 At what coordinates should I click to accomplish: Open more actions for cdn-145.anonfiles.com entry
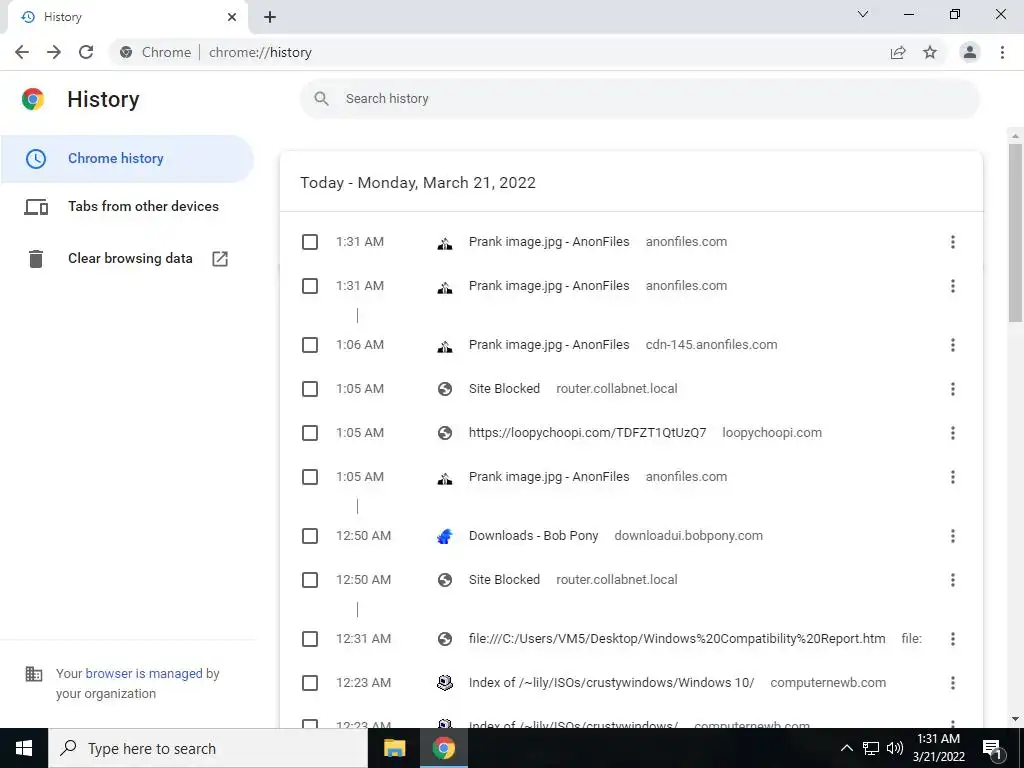point(953,345)
